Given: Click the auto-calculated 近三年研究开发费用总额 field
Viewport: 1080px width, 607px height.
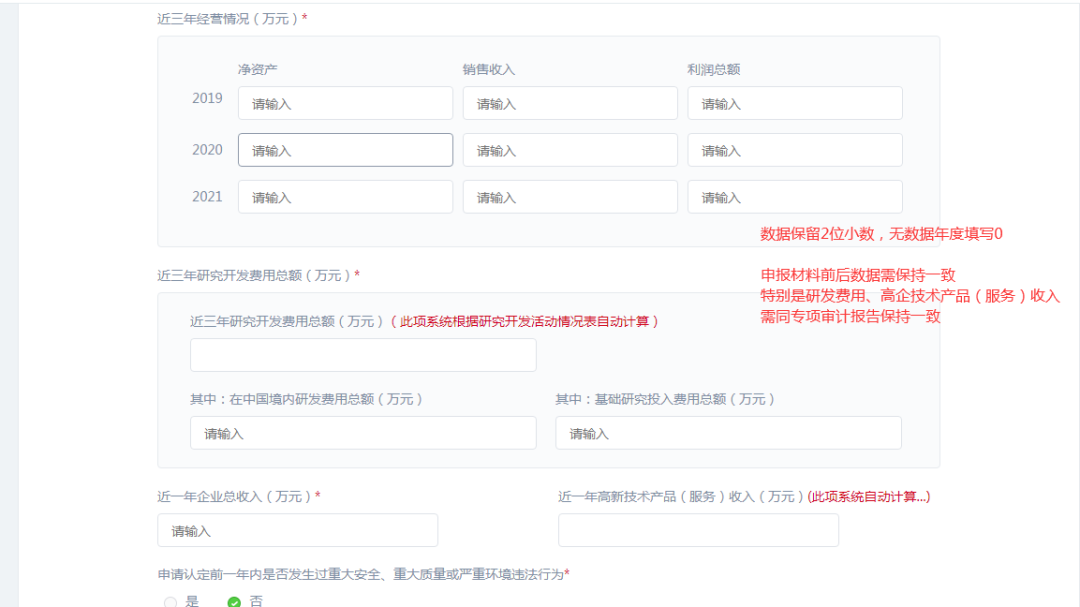Looking at the screenshot, I should (x=363, y=355).
